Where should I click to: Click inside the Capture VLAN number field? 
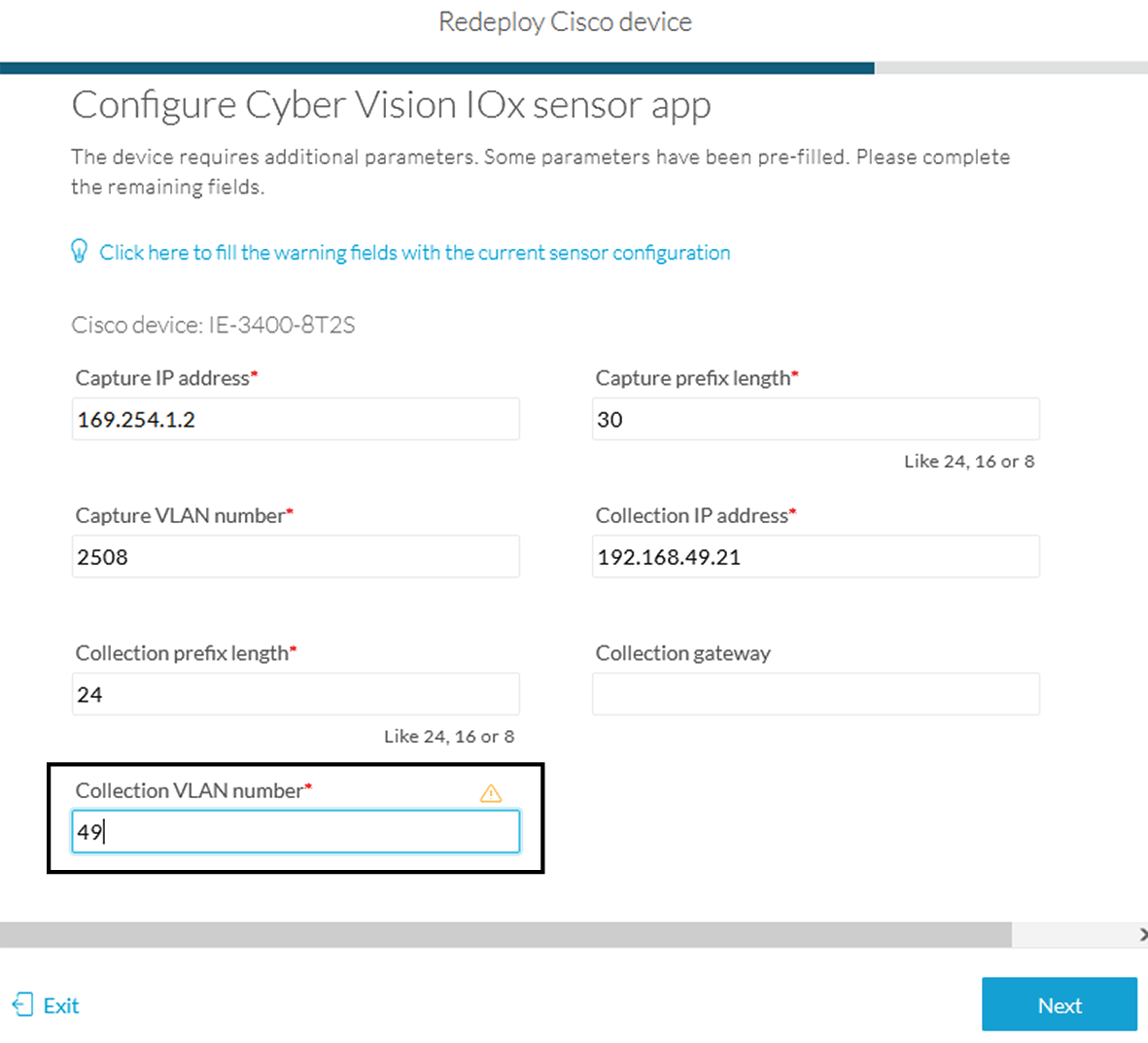295,556
